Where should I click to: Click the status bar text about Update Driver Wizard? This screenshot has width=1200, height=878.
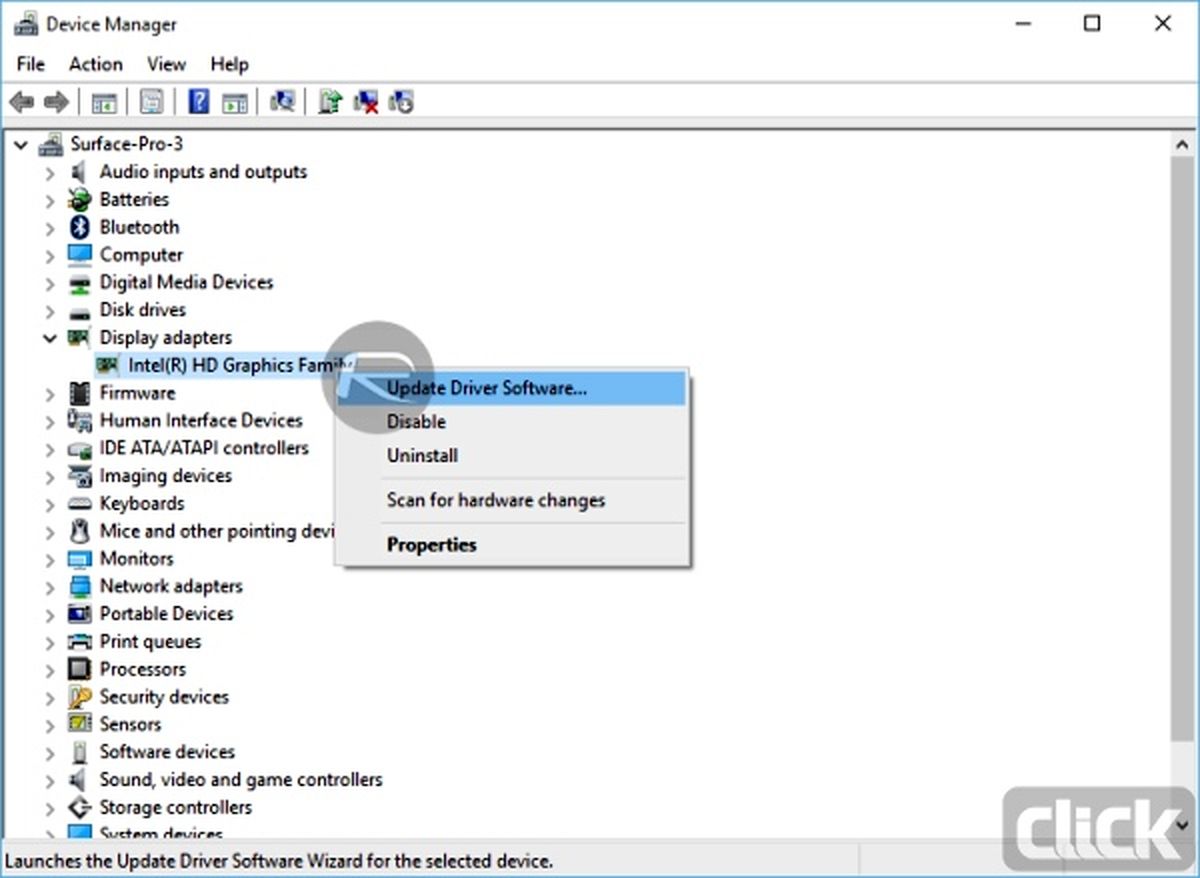point(279,861)
